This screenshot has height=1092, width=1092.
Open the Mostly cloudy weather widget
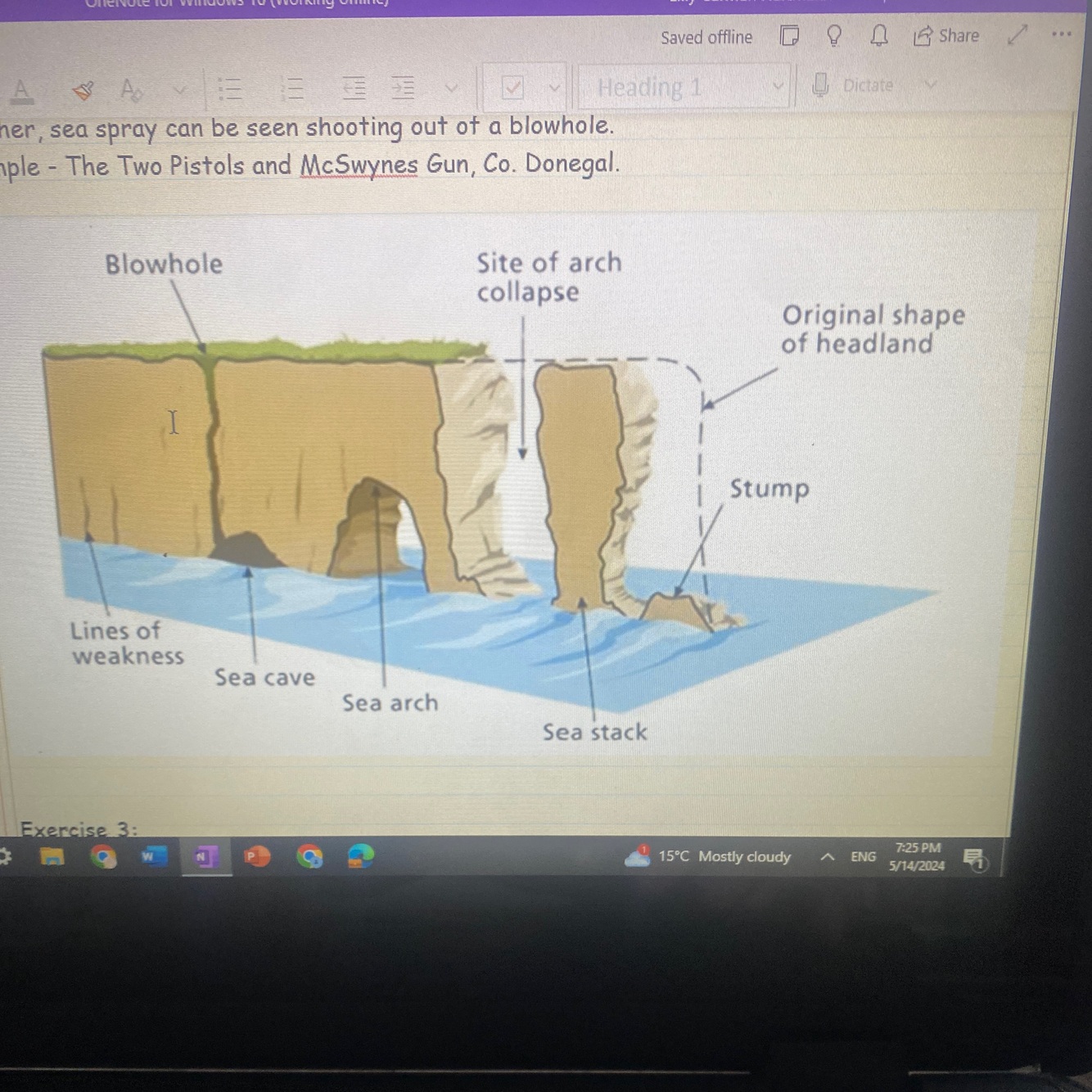708,856
